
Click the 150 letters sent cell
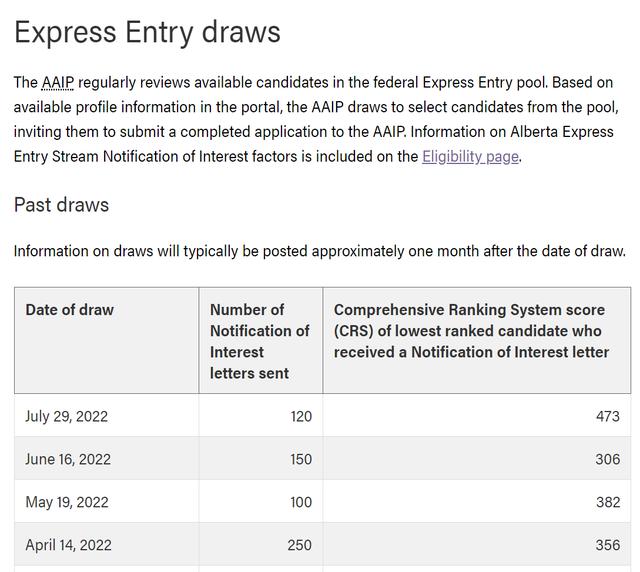pyautogui.click(x=261, y=459)
